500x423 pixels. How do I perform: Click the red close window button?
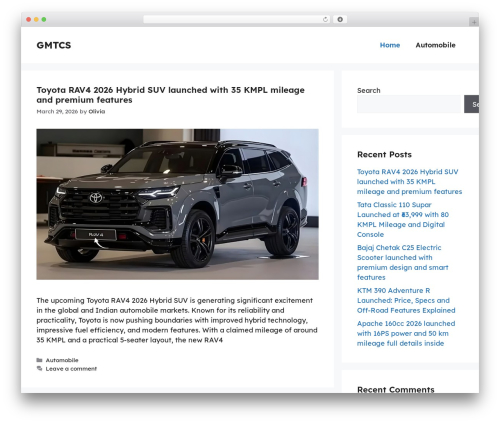click(x=29, y=20)
